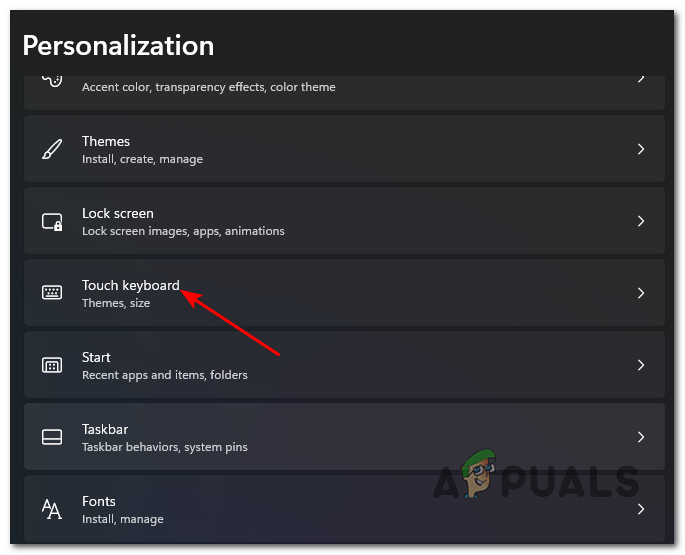Expand Themes with its chevron arrow
The height and width of the screenshot is (555, 685).
pyautogui.click(x=641, y=149)
